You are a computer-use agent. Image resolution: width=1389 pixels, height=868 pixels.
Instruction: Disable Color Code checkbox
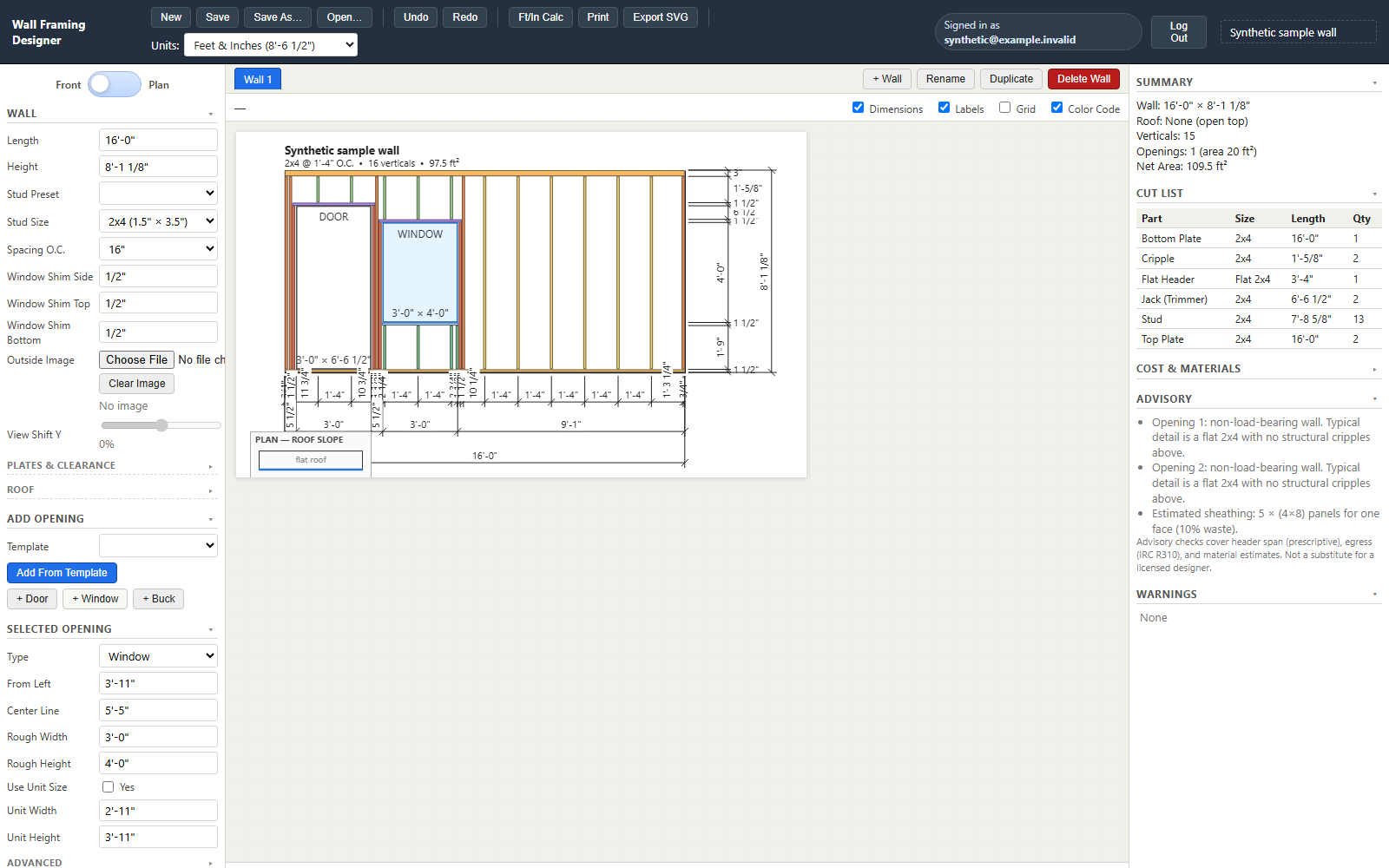click(1057, 108)
